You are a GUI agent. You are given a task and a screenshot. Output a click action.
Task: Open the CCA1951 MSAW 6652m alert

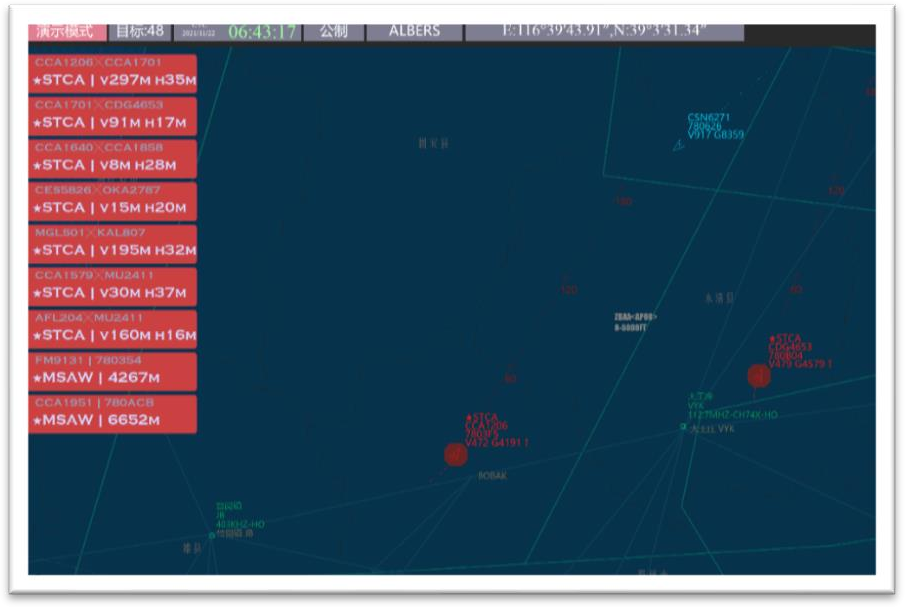pyautogui.click(x=113, y=414)
